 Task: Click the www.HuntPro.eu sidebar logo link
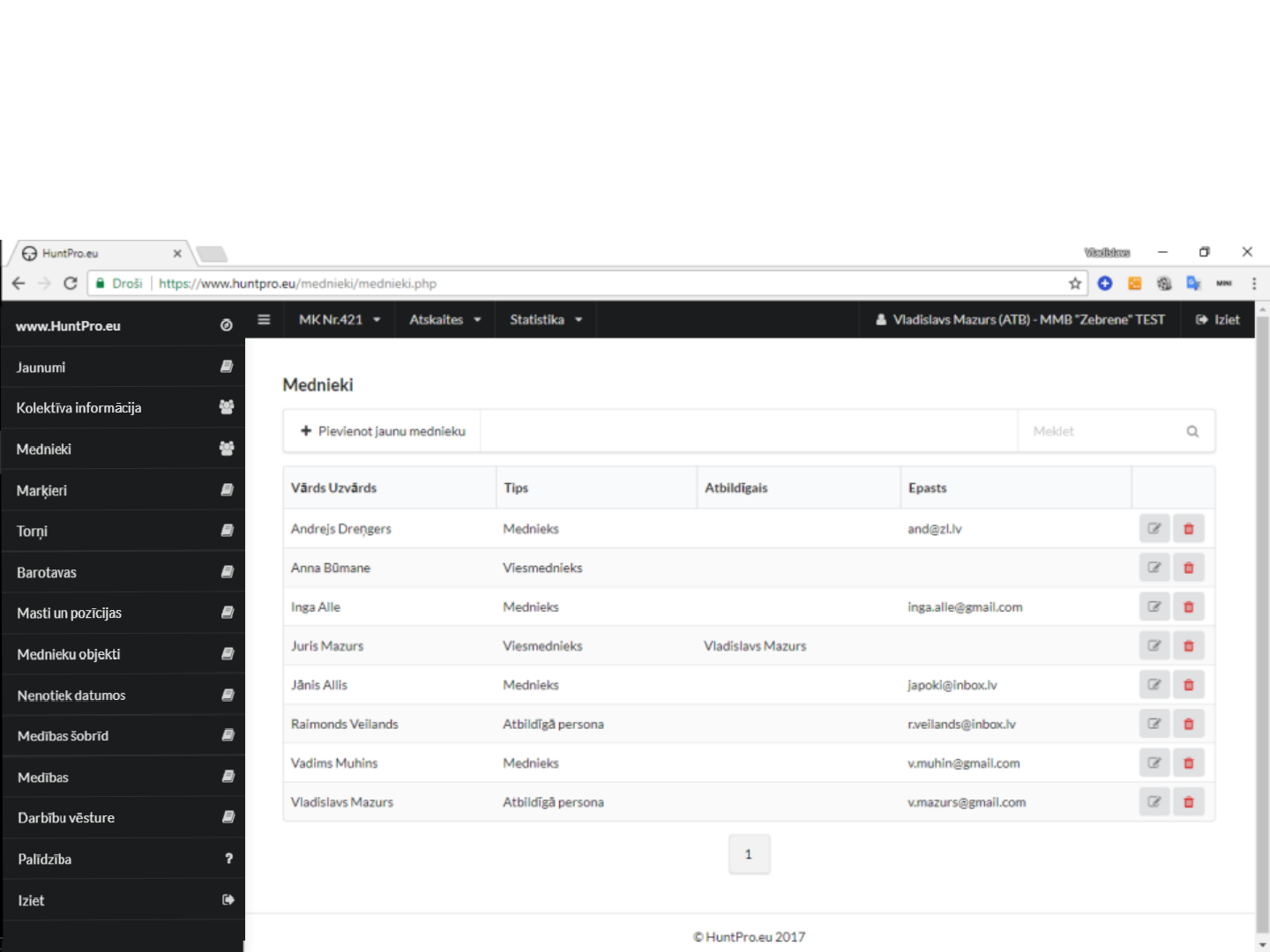(x=68, y=326)
